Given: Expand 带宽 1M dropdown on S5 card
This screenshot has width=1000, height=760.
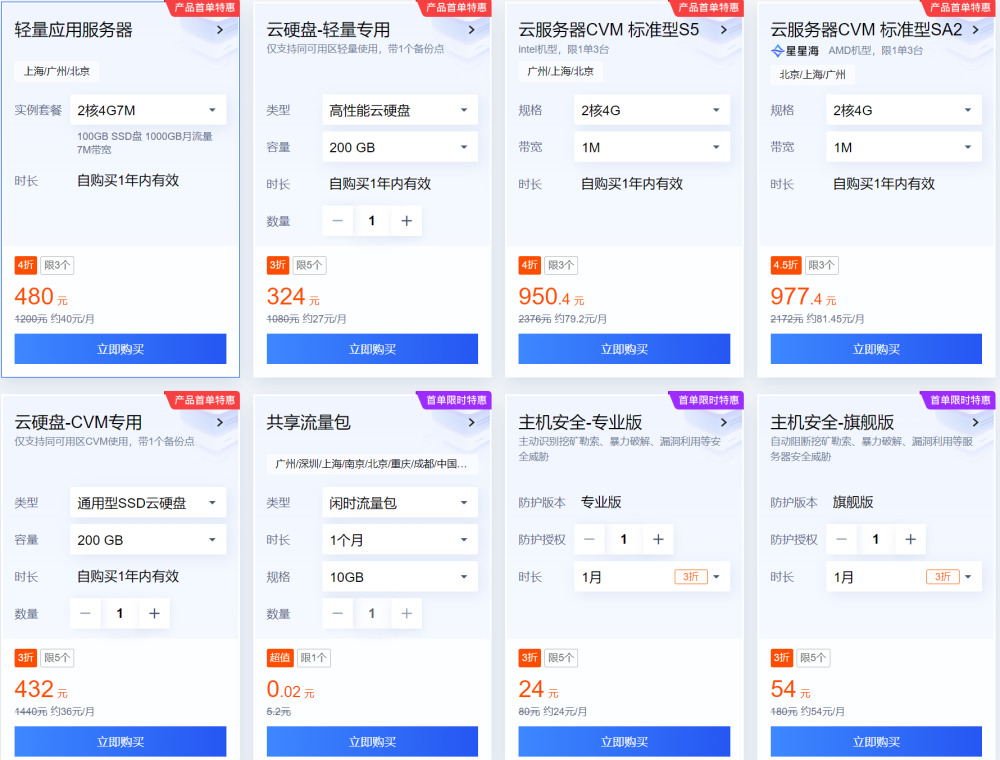Looking at the screenshot, I should pos(650,147).
